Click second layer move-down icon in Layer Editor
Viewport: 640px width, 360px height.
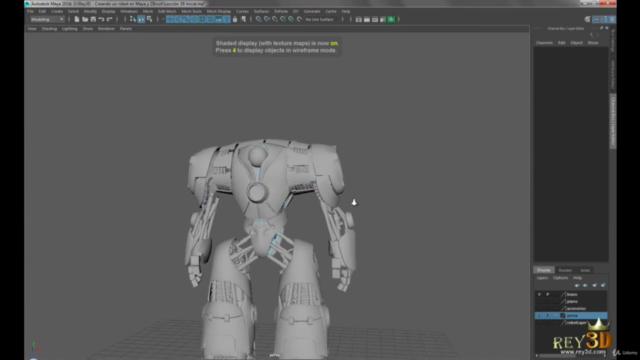[585, 285]
